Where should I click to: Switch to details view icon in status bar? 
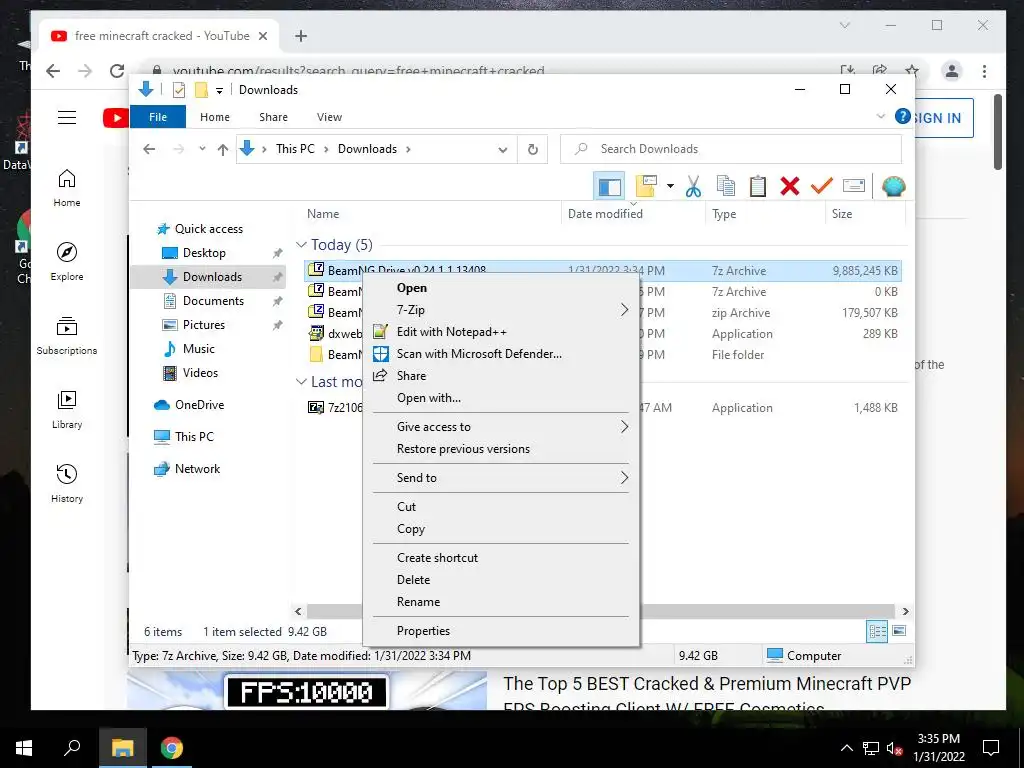877,631
